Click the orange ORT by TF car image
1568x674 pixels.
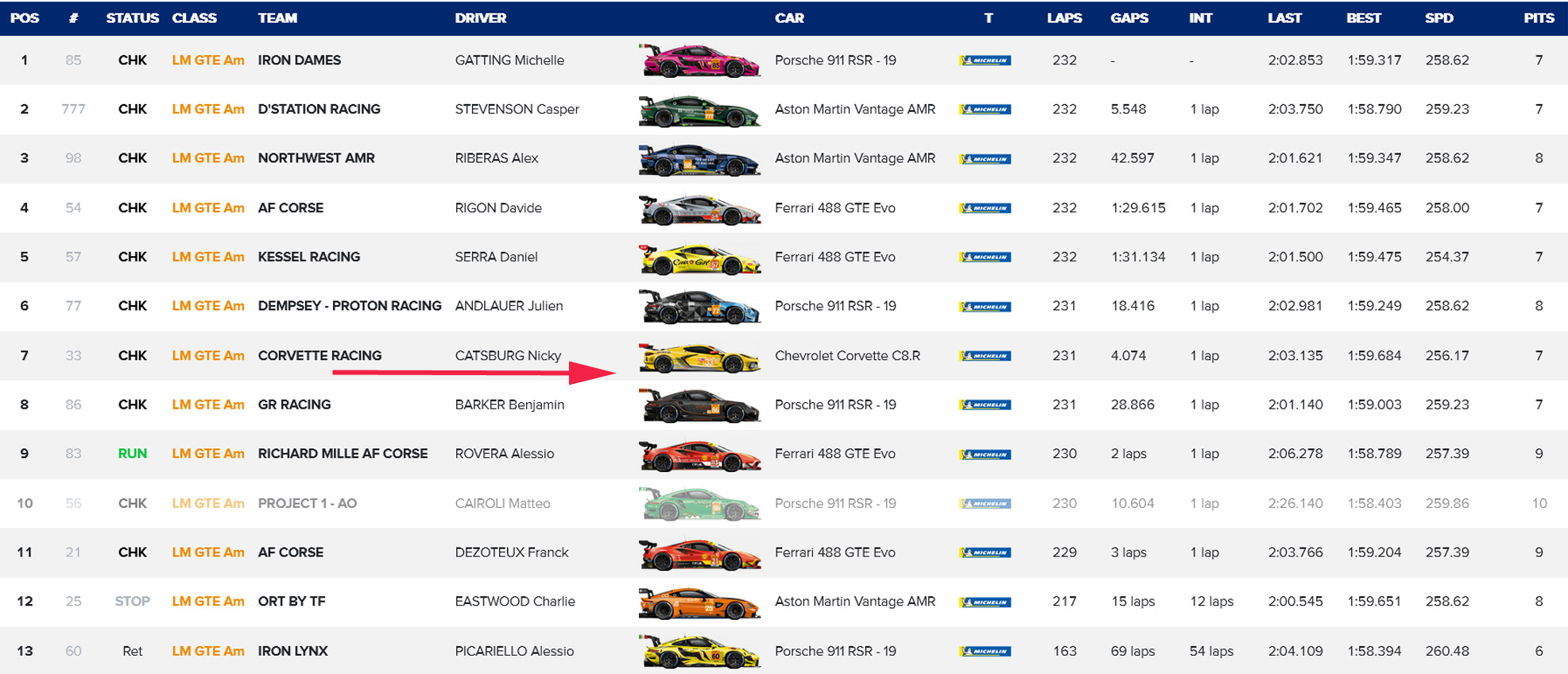(699, 603)
